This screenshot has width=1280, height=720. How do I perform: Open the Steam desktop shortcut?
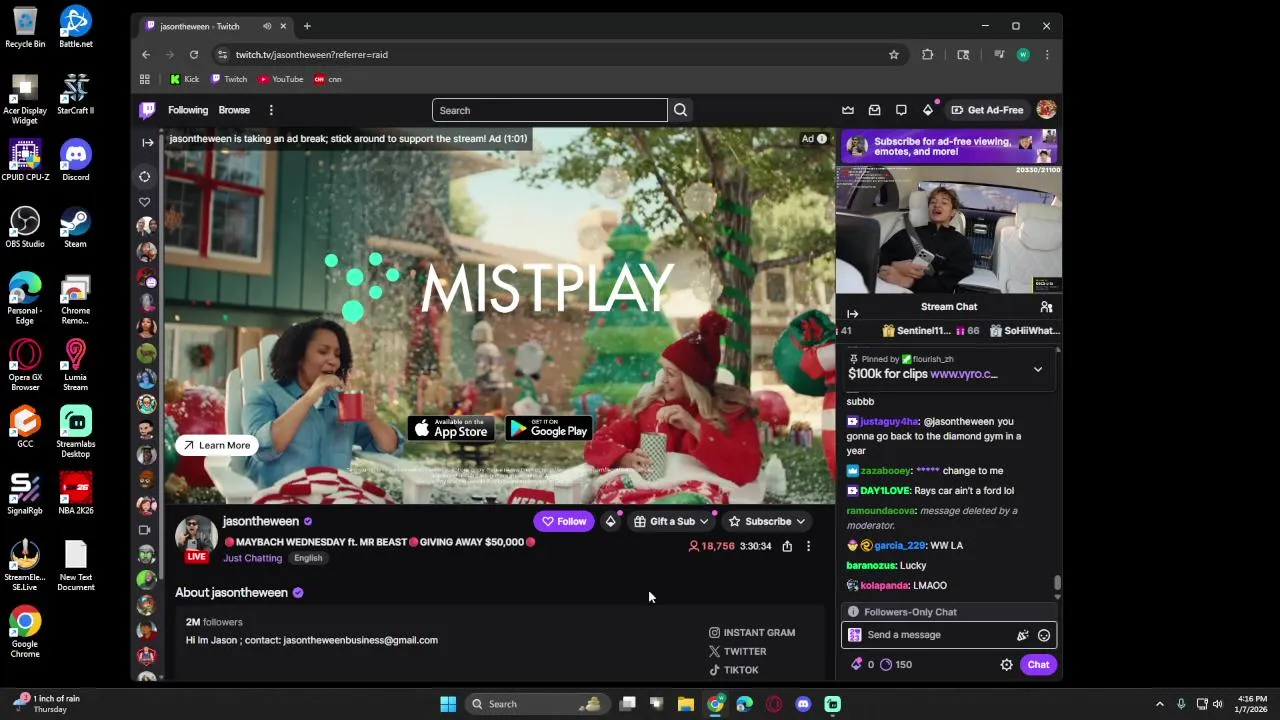(75, 227)
